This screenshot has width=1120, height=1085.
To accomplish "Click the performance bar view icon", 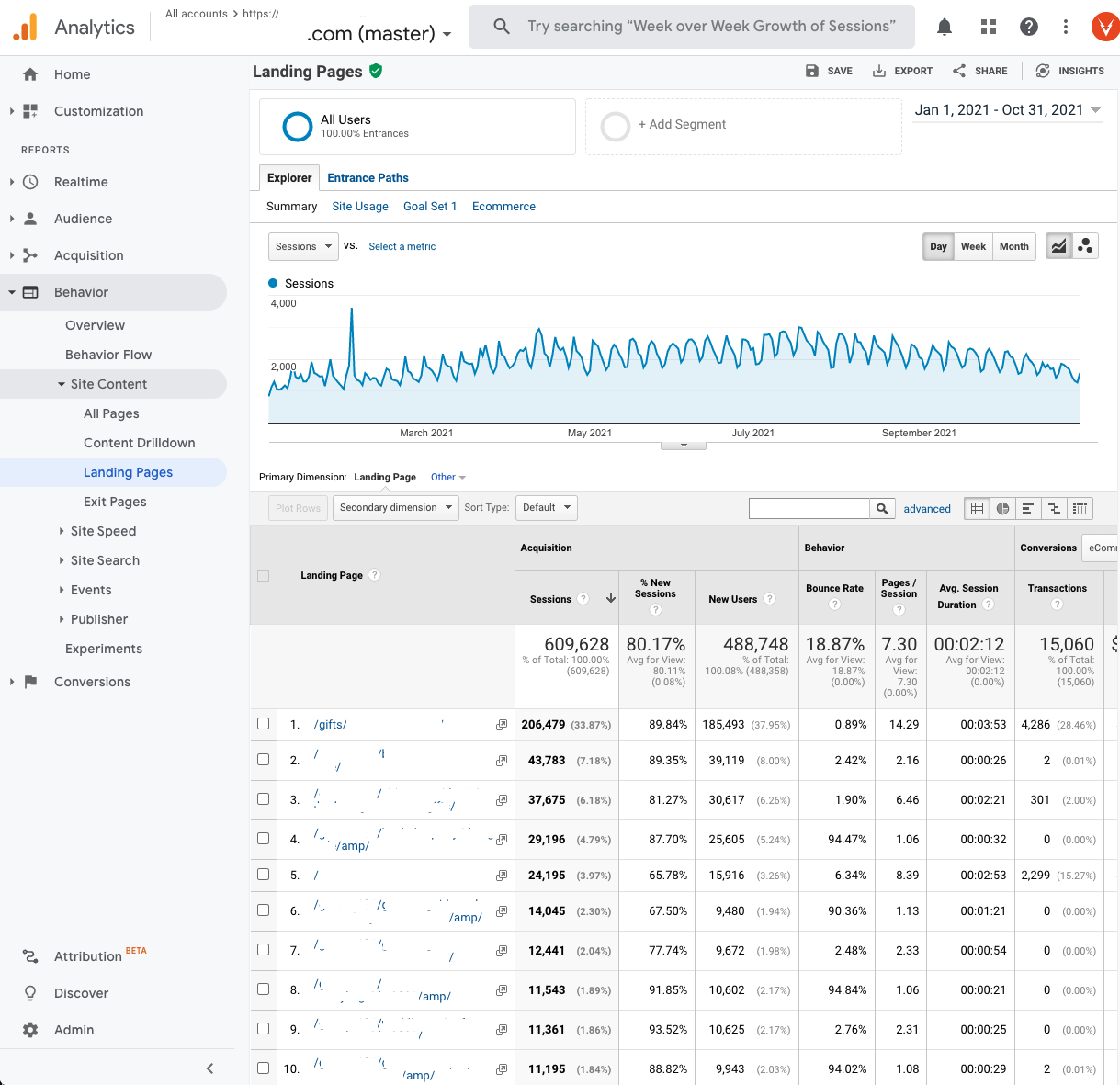I will click(1028, 508).
